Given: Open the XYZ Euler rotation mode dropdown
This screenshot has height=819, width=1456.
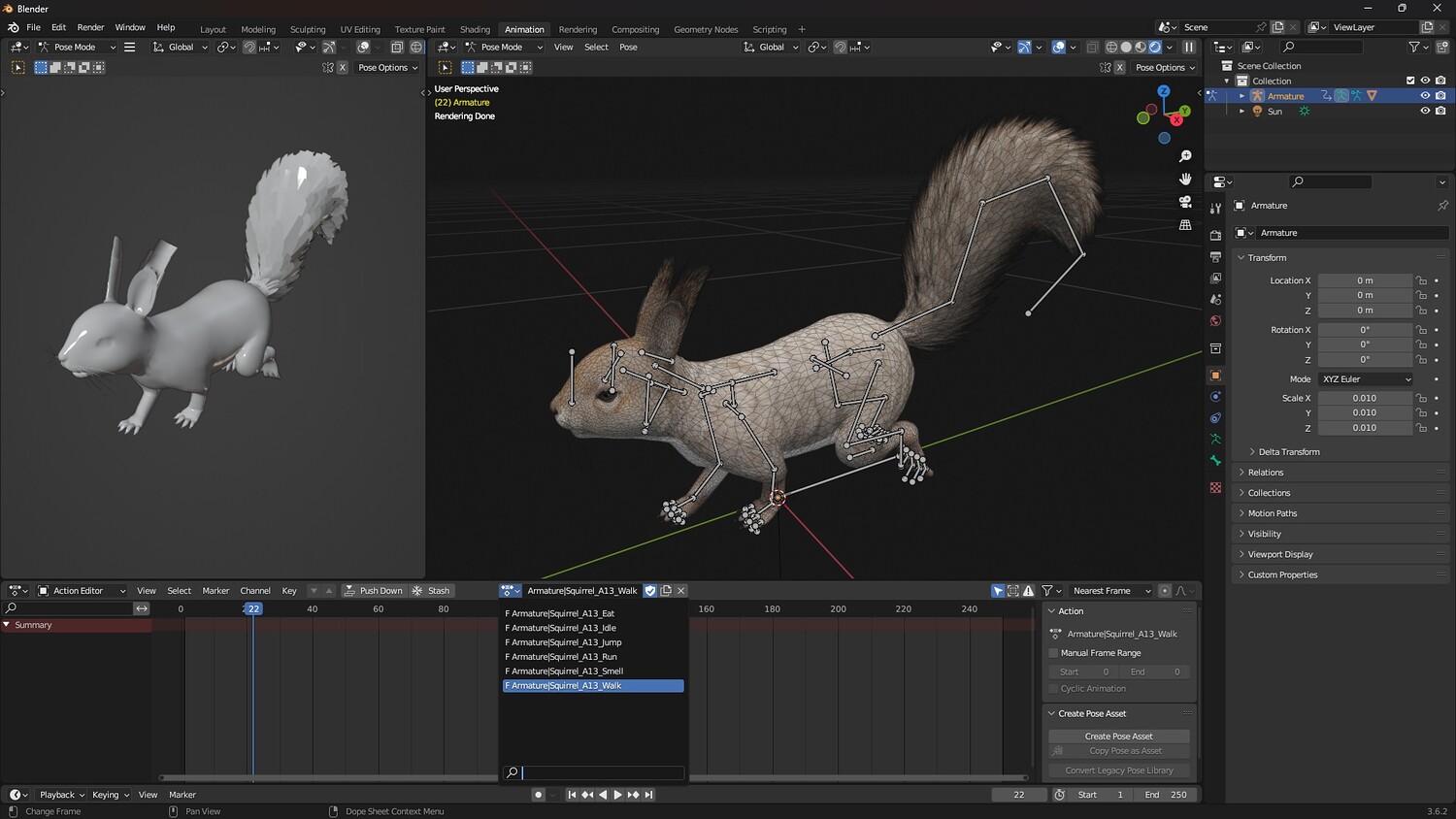Looking at the screenshot, I should 1366,379.
